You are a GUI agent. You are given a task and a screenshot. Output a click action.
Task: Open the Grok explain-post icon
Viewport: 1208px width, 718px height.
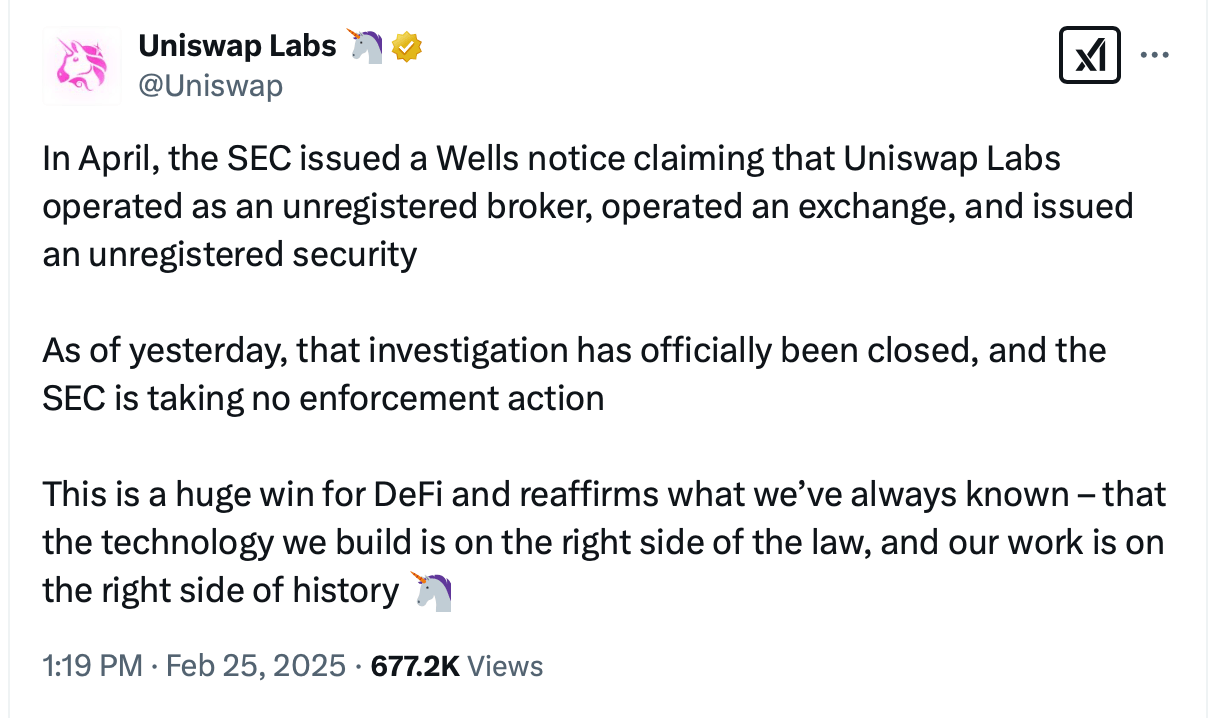tap(1089, 55)
